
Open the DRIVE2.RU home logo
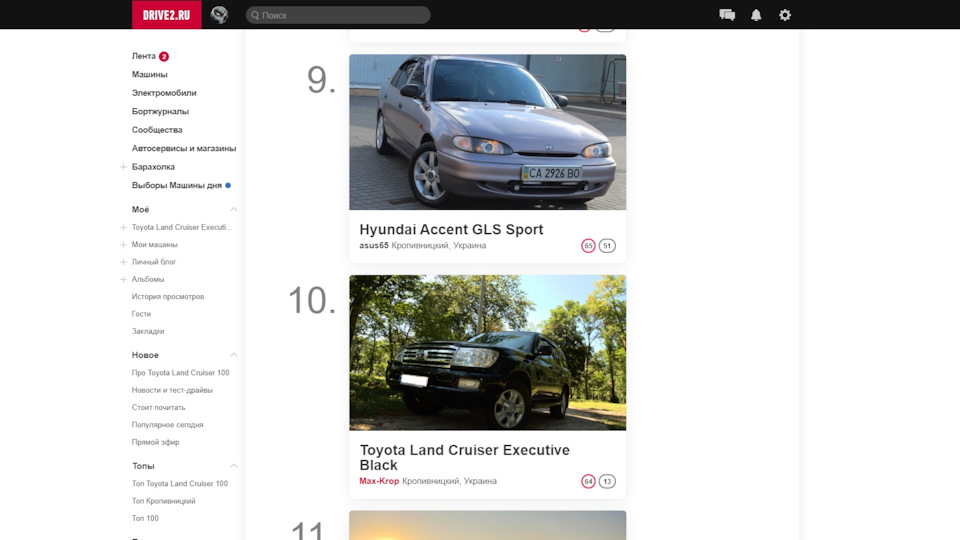(x=167, y=15)
